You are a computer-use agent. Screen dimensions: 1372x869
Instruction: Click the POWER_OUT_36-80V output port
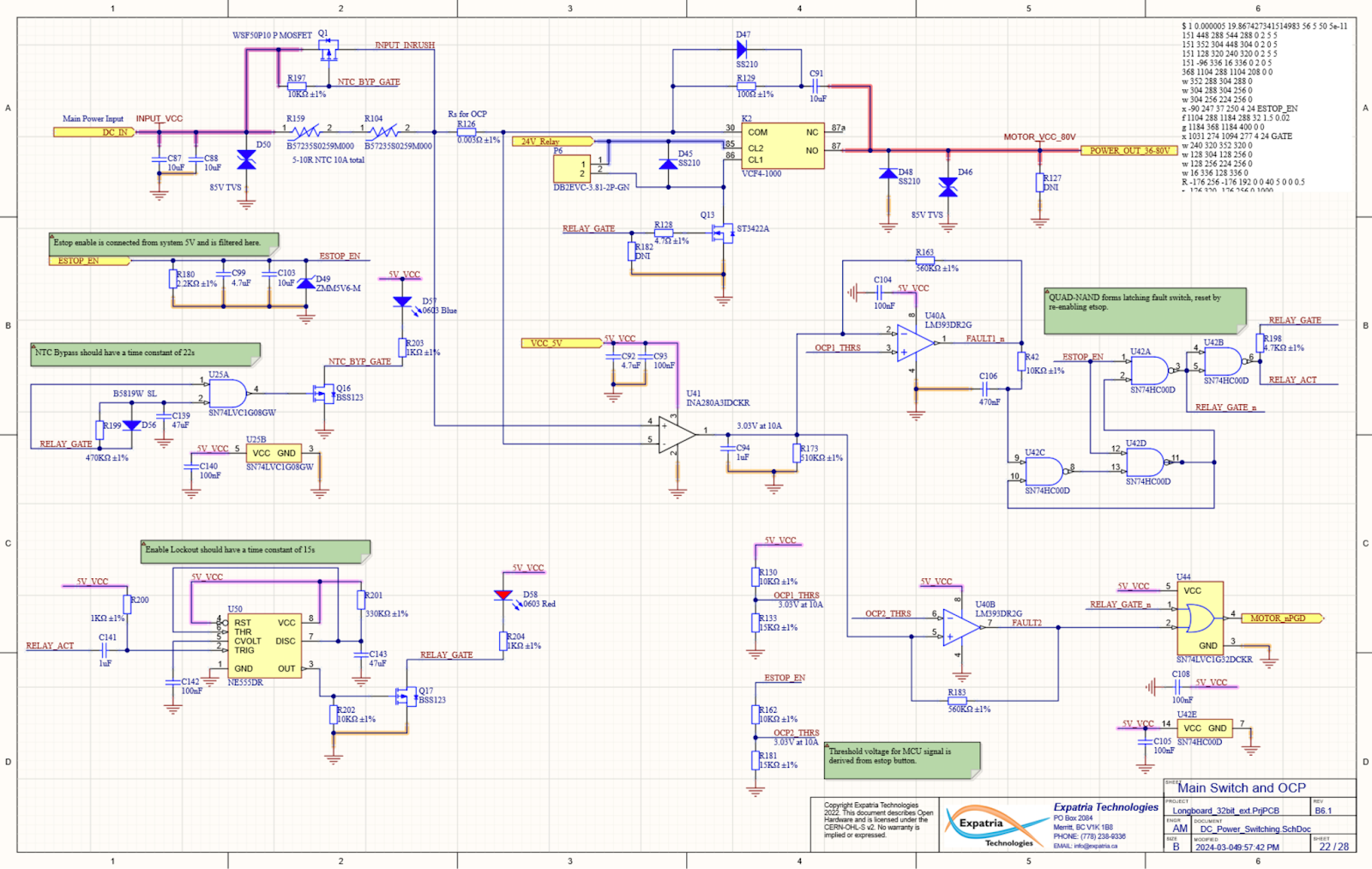point(1128,151)
